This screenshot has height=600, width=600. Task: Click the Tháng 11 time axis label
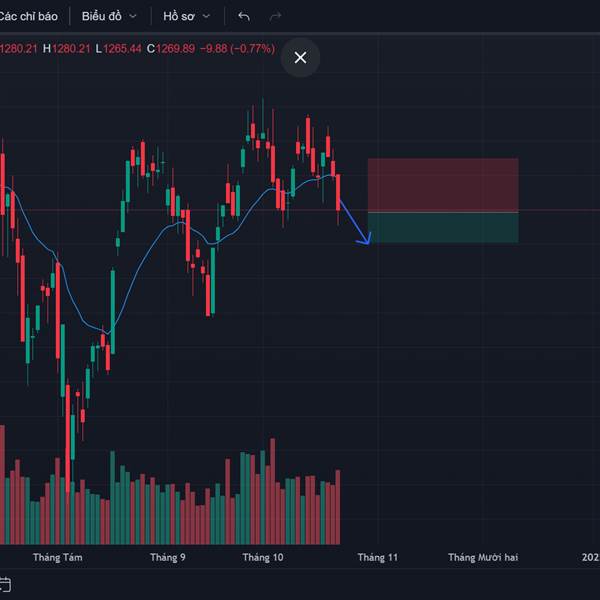(378, 558)
